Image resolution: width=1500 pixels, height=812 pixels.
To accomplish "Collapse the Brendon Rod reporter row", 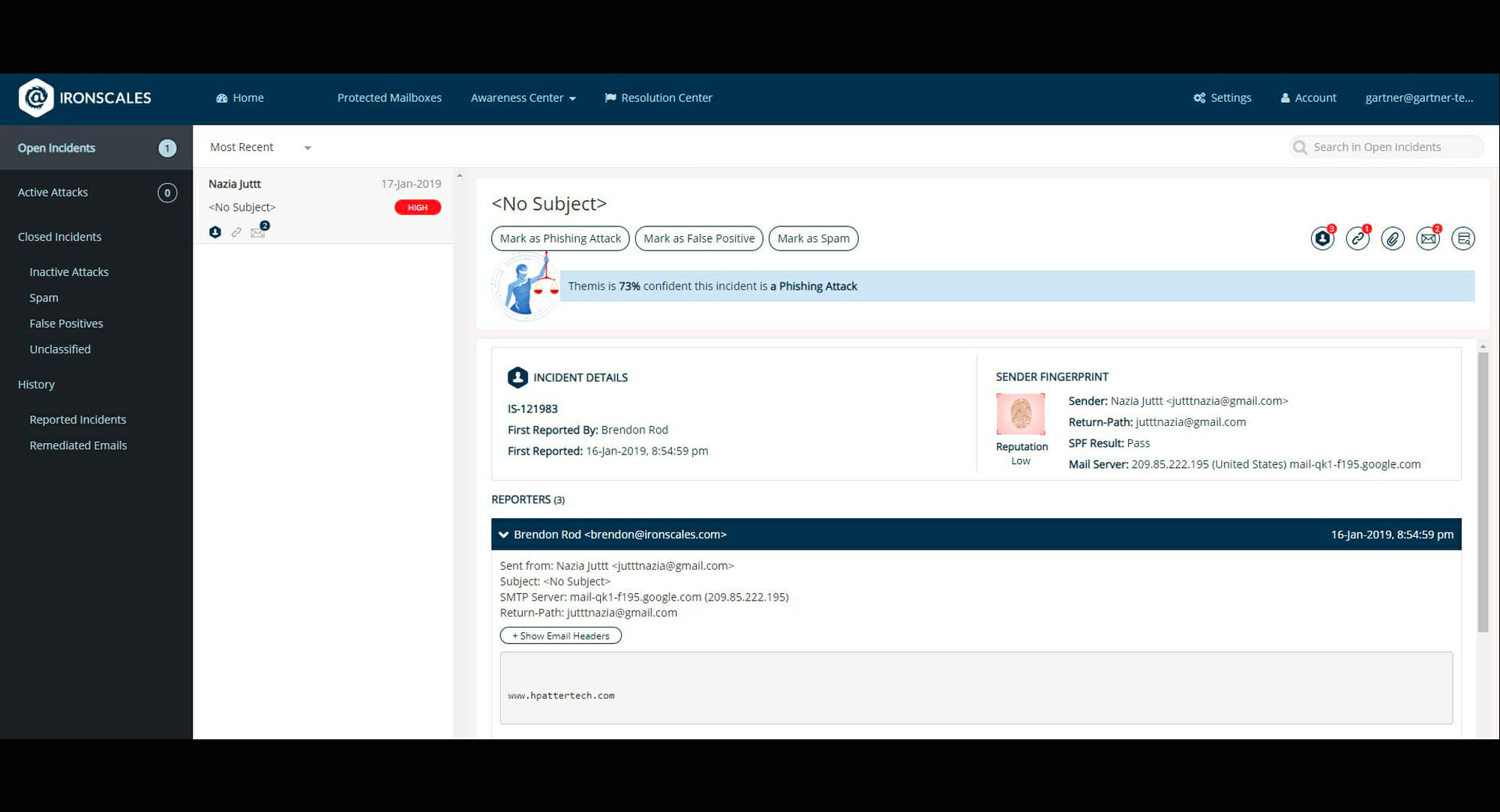I will pos(504,535).
